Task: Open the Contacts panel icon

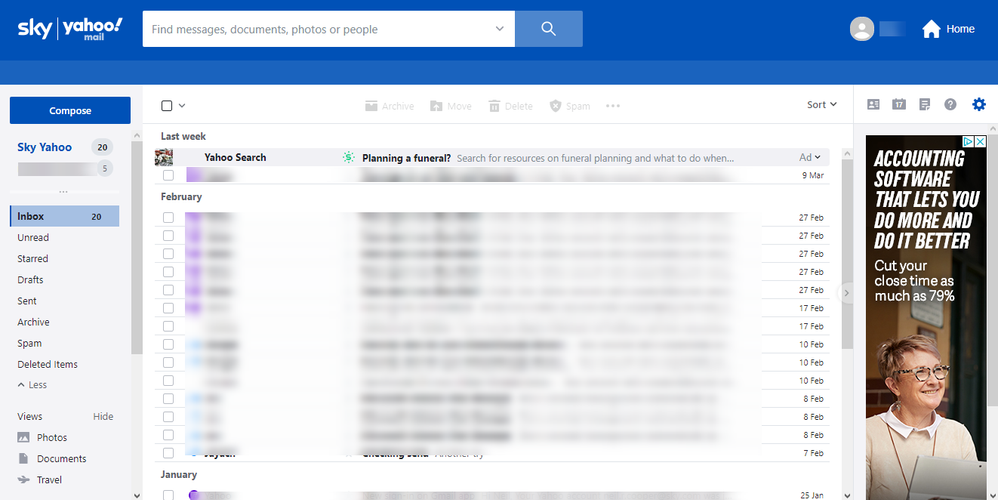Action: 873,105
